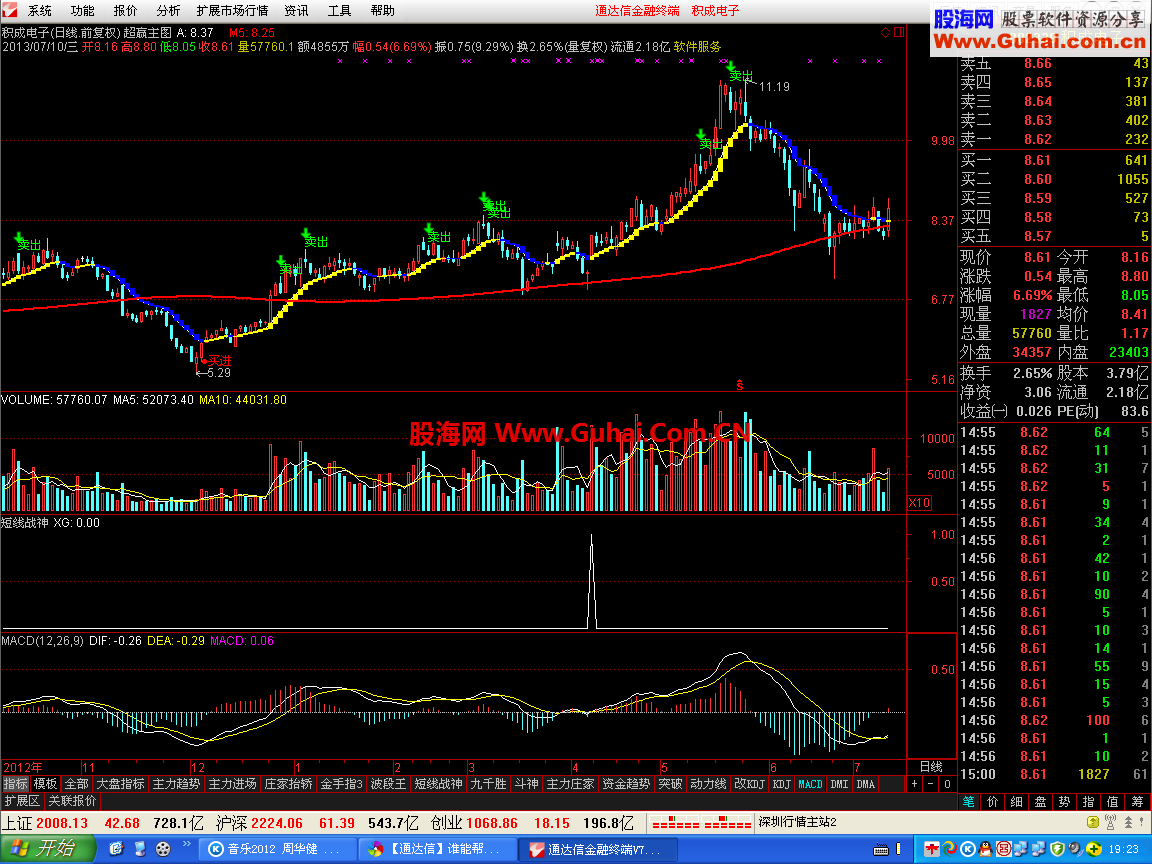Screen dimensions: 1152x864
Task: Click the yellow upload status icon
Action: tap(1093, 822)
